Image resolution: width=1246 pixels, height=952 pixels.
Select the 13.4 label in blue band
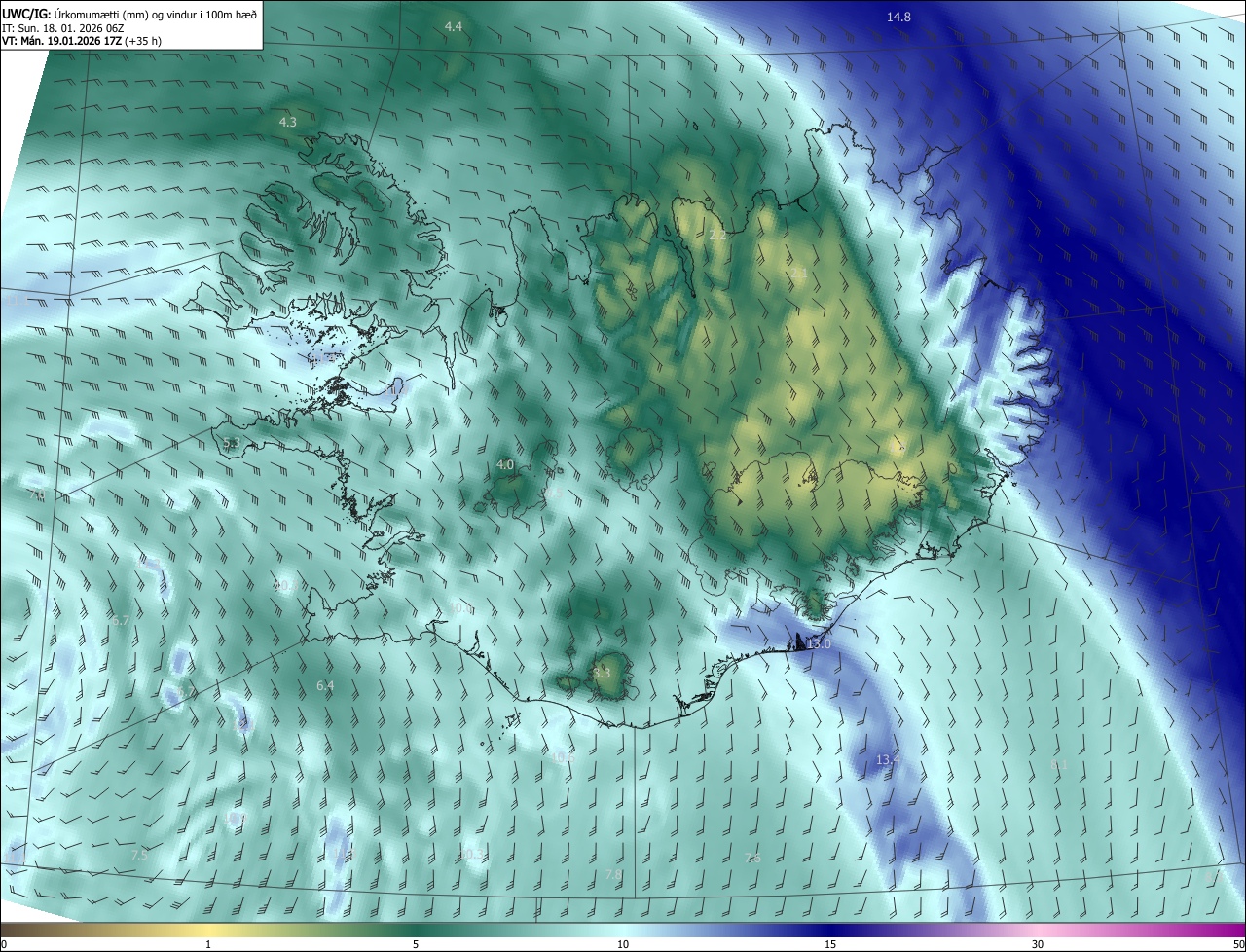coord(888,760)
